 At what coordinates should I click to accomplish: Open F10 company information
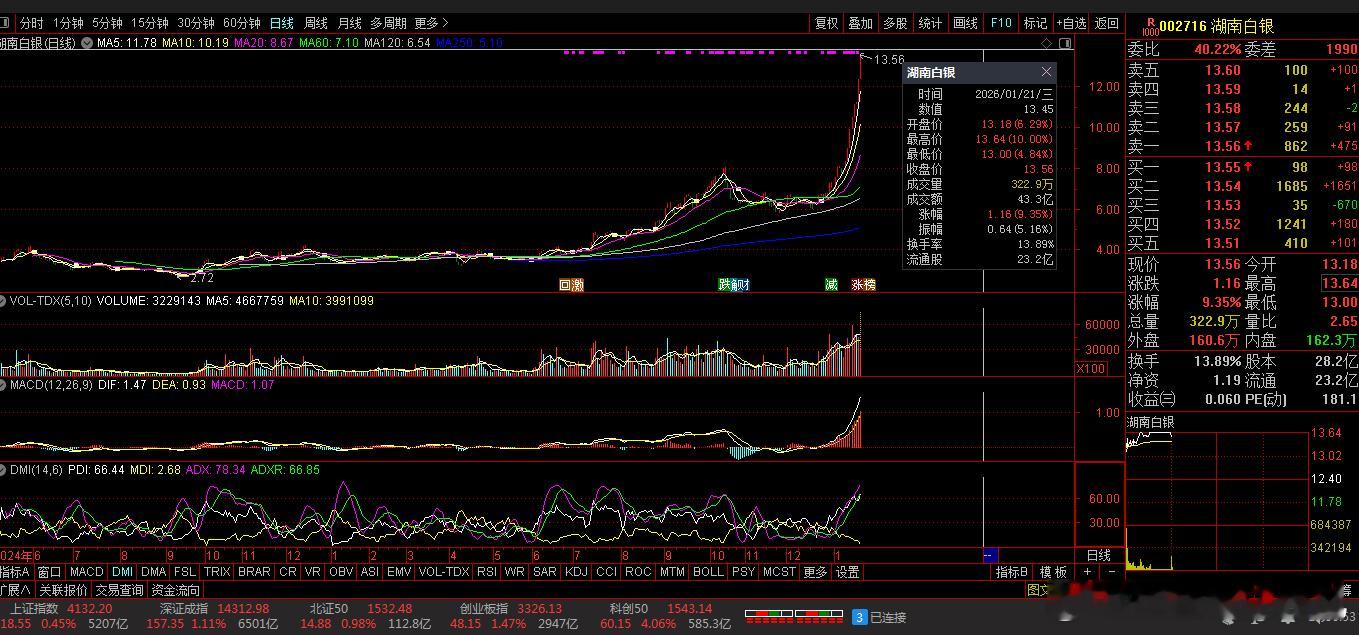(1001, 23)
